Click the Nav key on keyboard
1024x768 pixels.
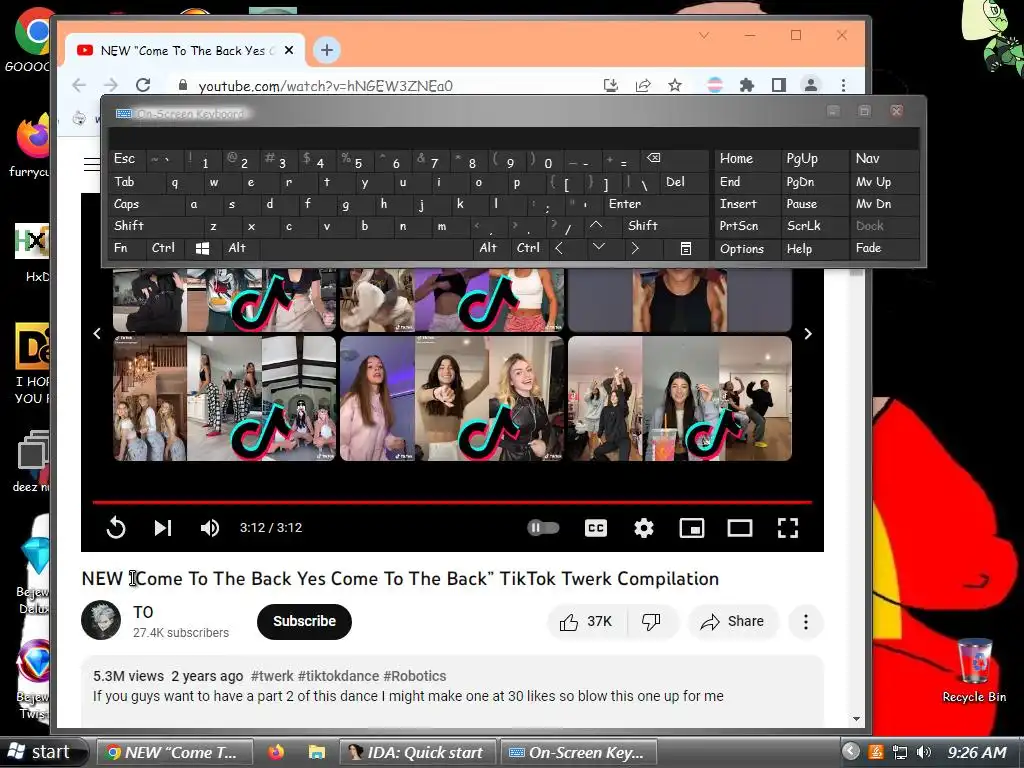coord(884,159)
